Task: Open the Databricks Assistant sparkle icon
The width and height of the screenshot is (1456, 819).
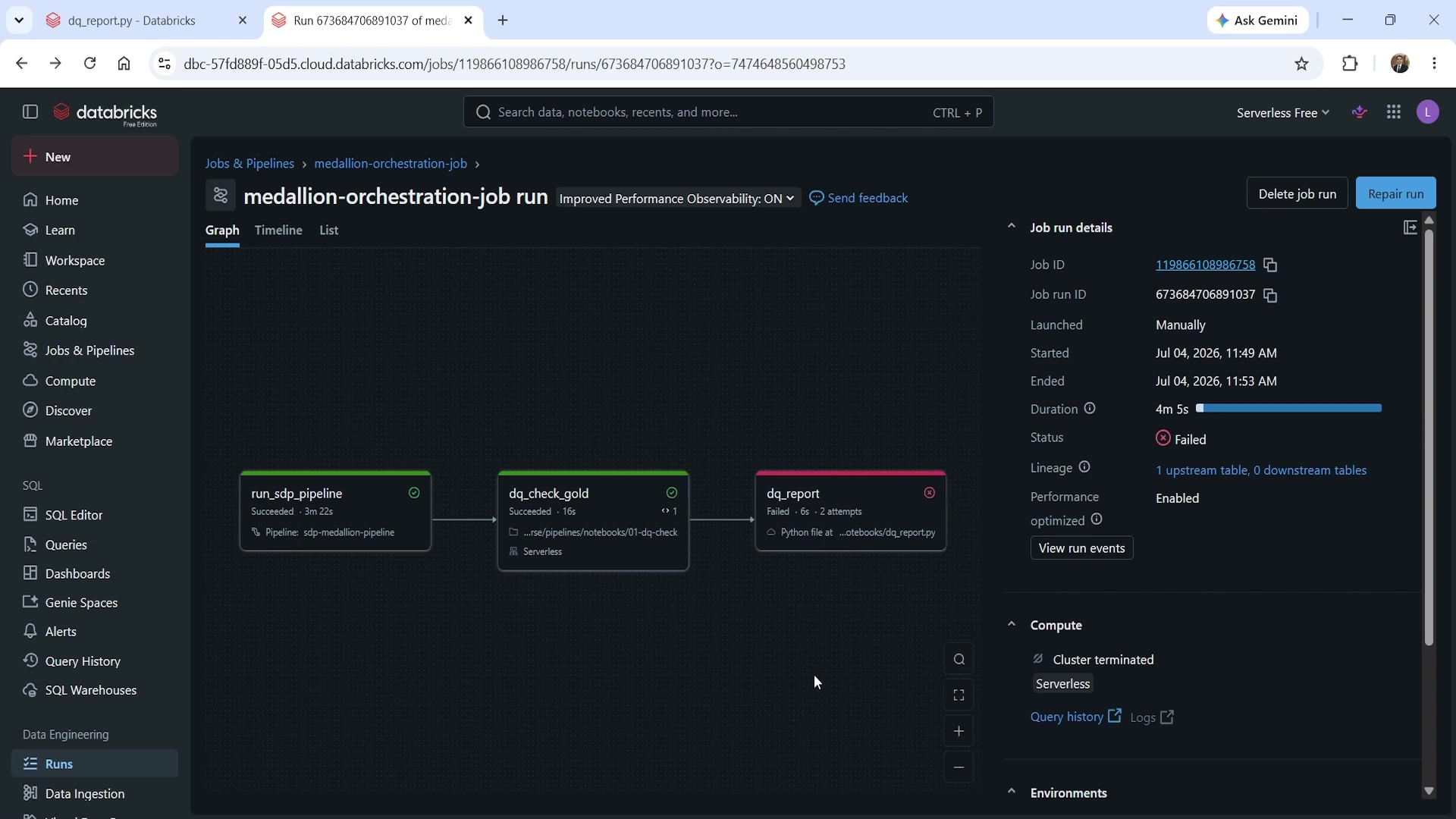Action: click(x=1360, y=112)
